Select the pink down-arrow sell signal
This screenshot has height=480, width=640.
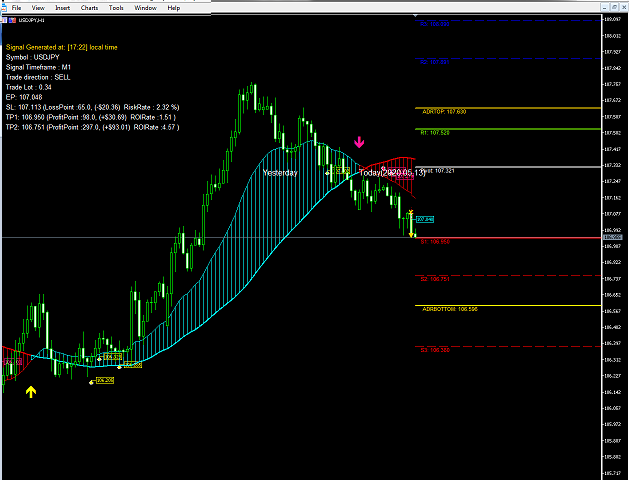[x=359, y=142]
